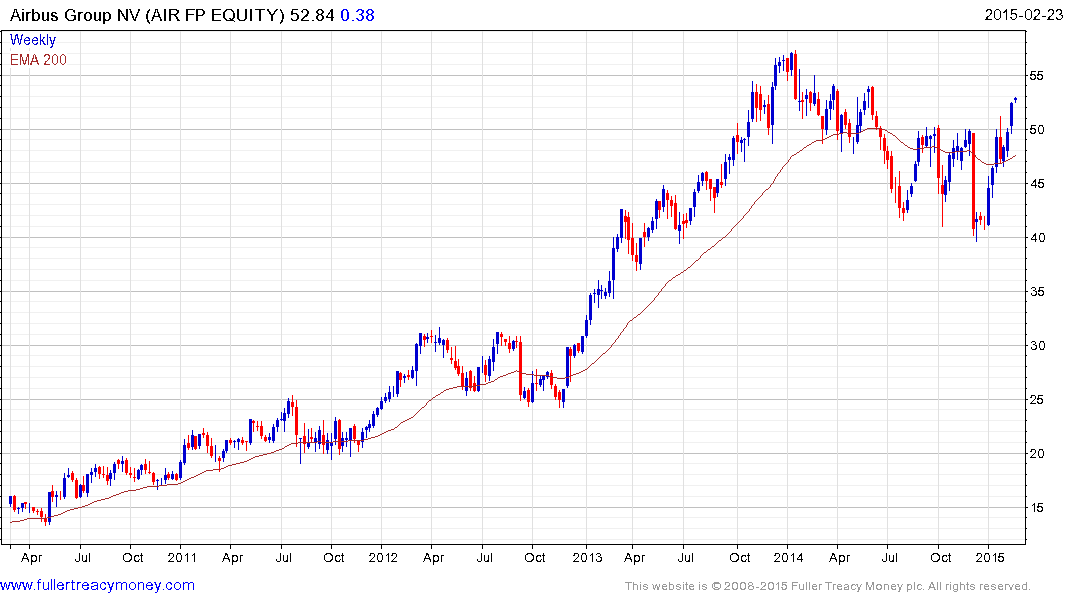
Task: Click the 25 price axis label
Action: [x=1036, y=400]
